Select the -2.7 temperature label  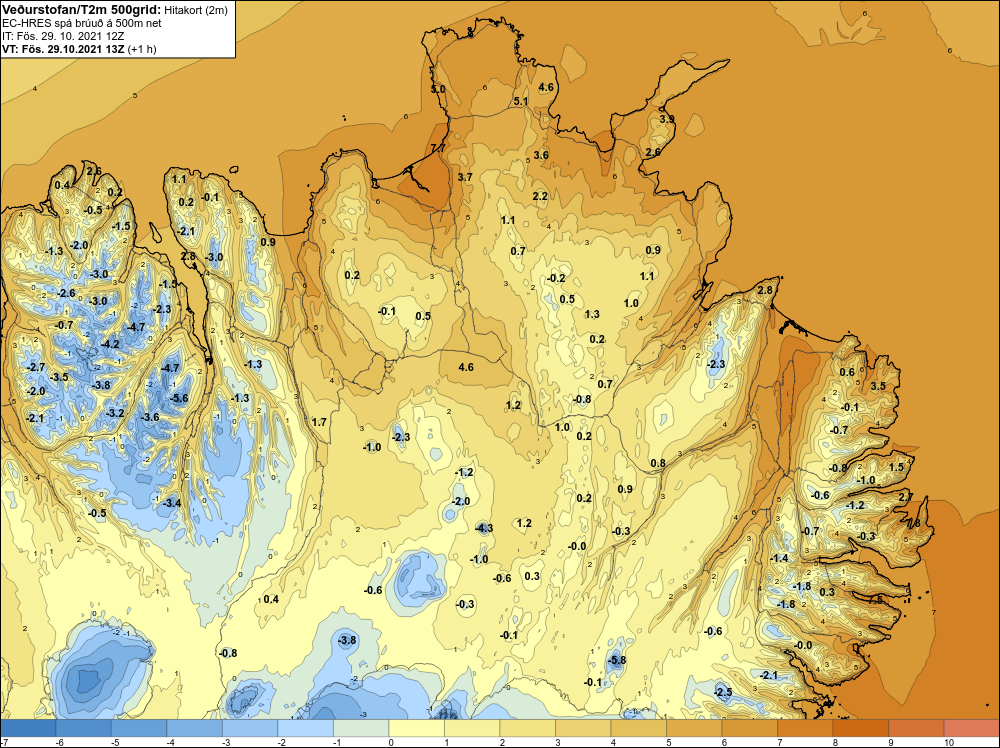pyautogui.click(x=36, y=367)
